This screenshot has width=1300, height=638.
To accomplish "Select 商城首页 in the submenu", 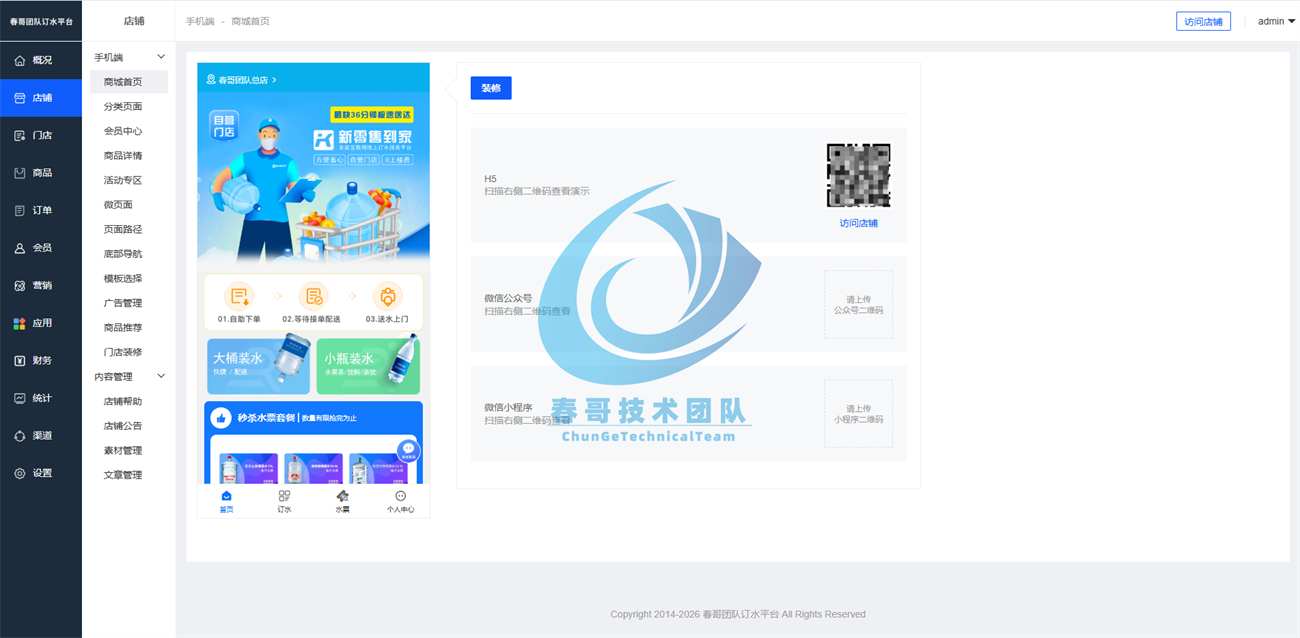I will point(129,82).
